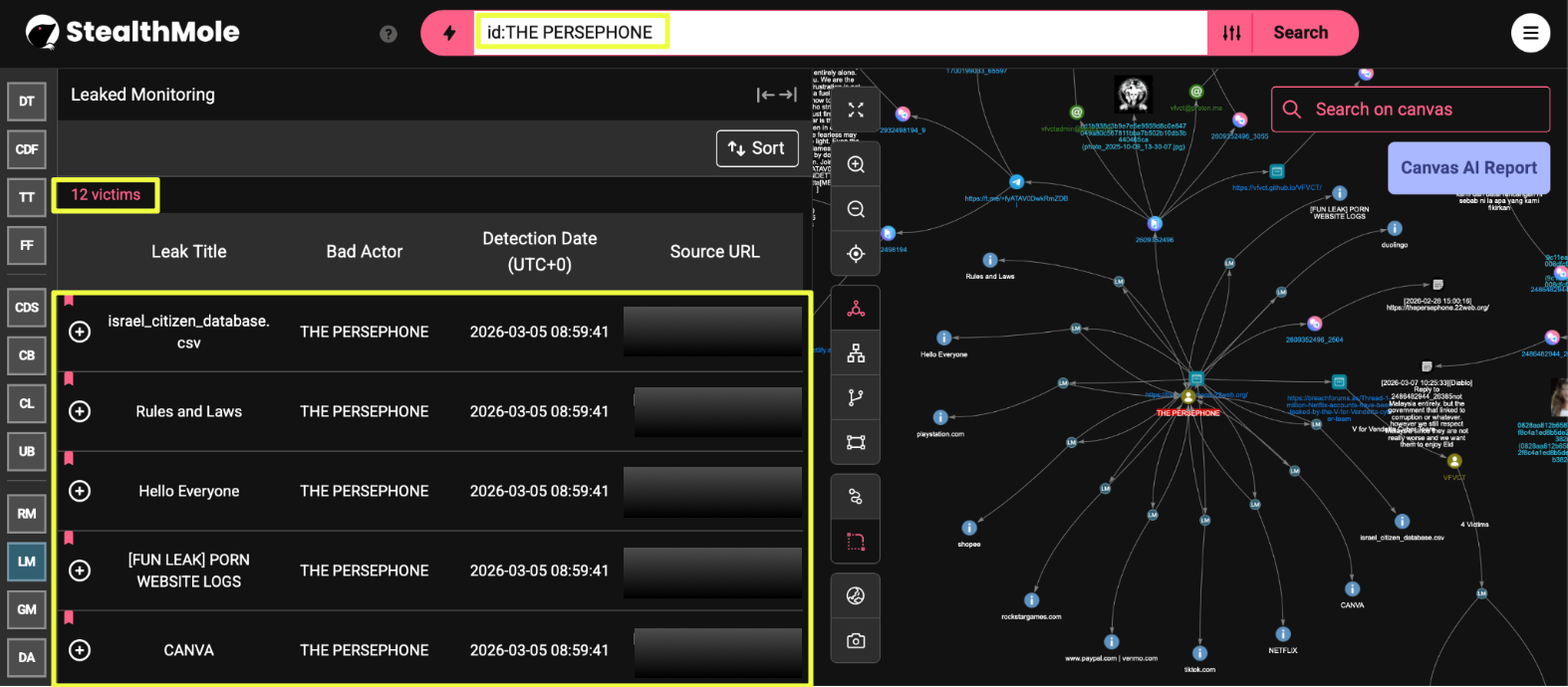Click the Search on canvas field

[x=1410, y=110]
